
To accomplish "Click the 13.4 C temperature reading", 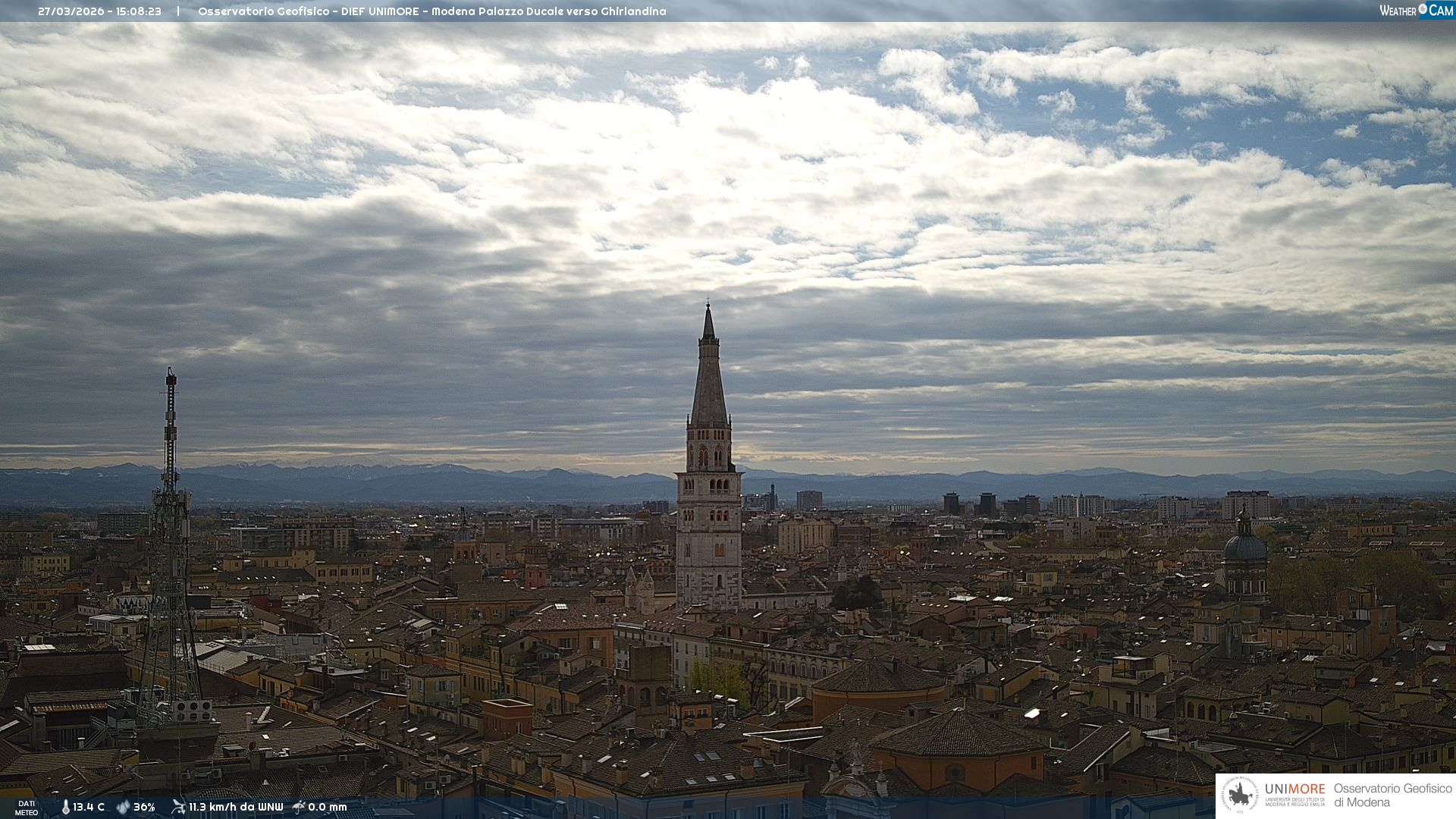I will point(89,807).
